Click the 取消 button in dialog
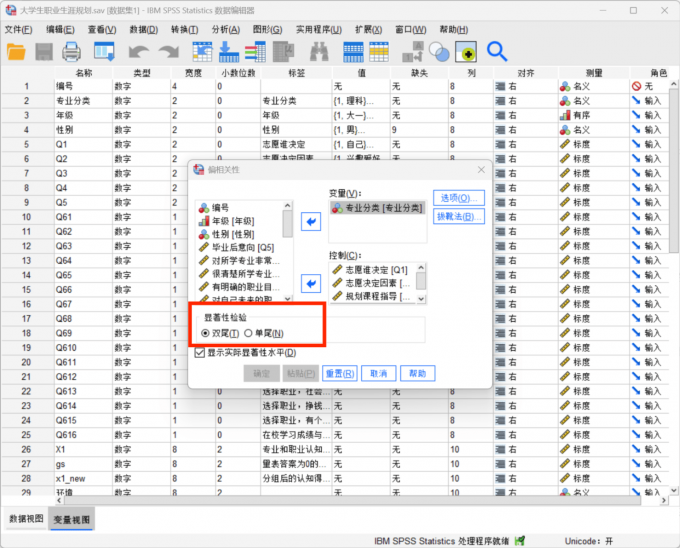680x548 pixels. (x=379, y=373)
